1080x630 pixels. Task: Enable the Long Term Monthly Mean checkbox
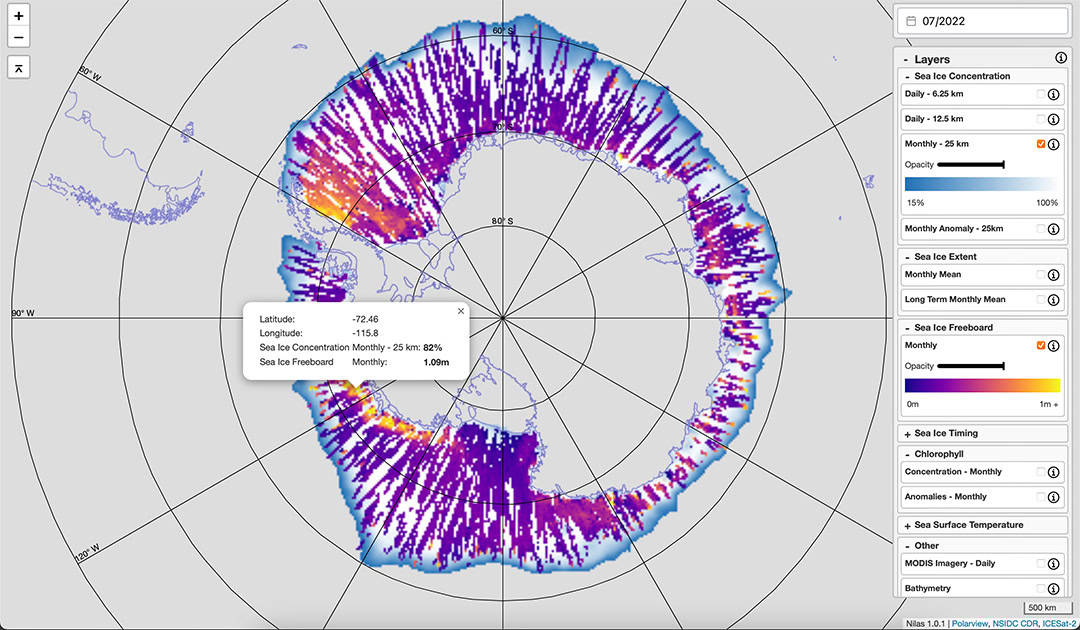[x=1040, y=299]
